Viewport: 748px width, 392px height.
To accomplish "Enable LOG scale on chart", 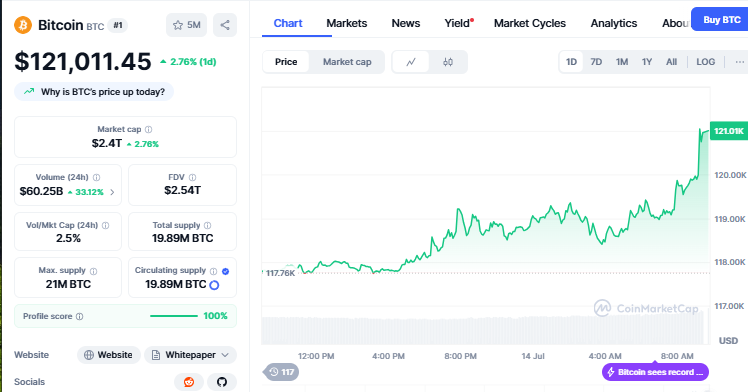I will pos(705,62).
